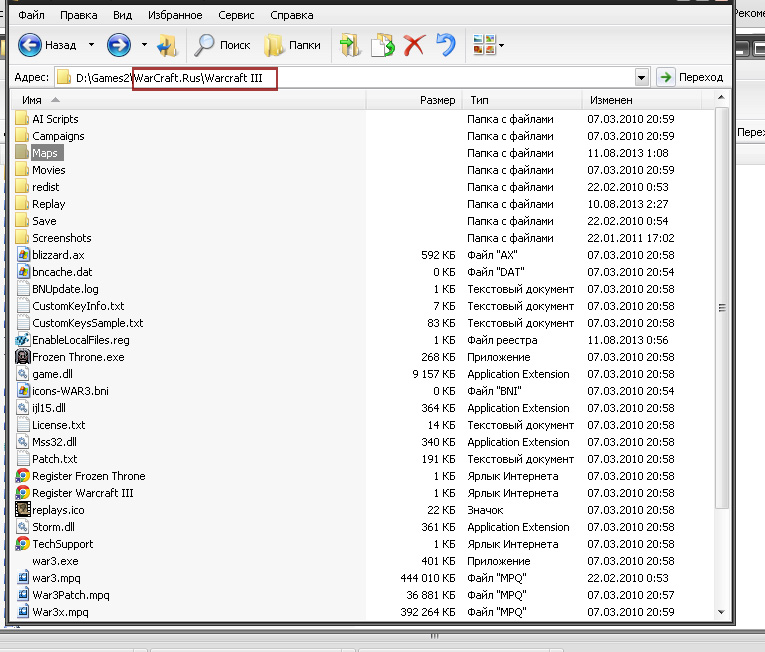Open the Вид menu
The height and width of the screenshot is (652, 765).
(122, 15)
